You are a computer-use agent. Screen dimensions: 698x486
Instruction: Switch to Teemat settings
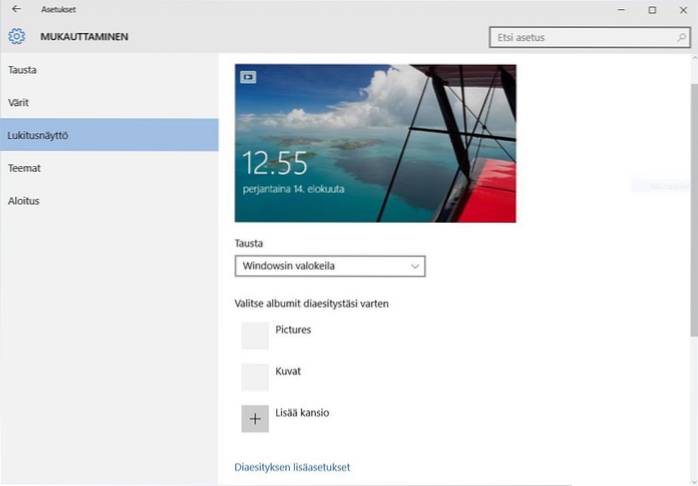pos(24,168)
